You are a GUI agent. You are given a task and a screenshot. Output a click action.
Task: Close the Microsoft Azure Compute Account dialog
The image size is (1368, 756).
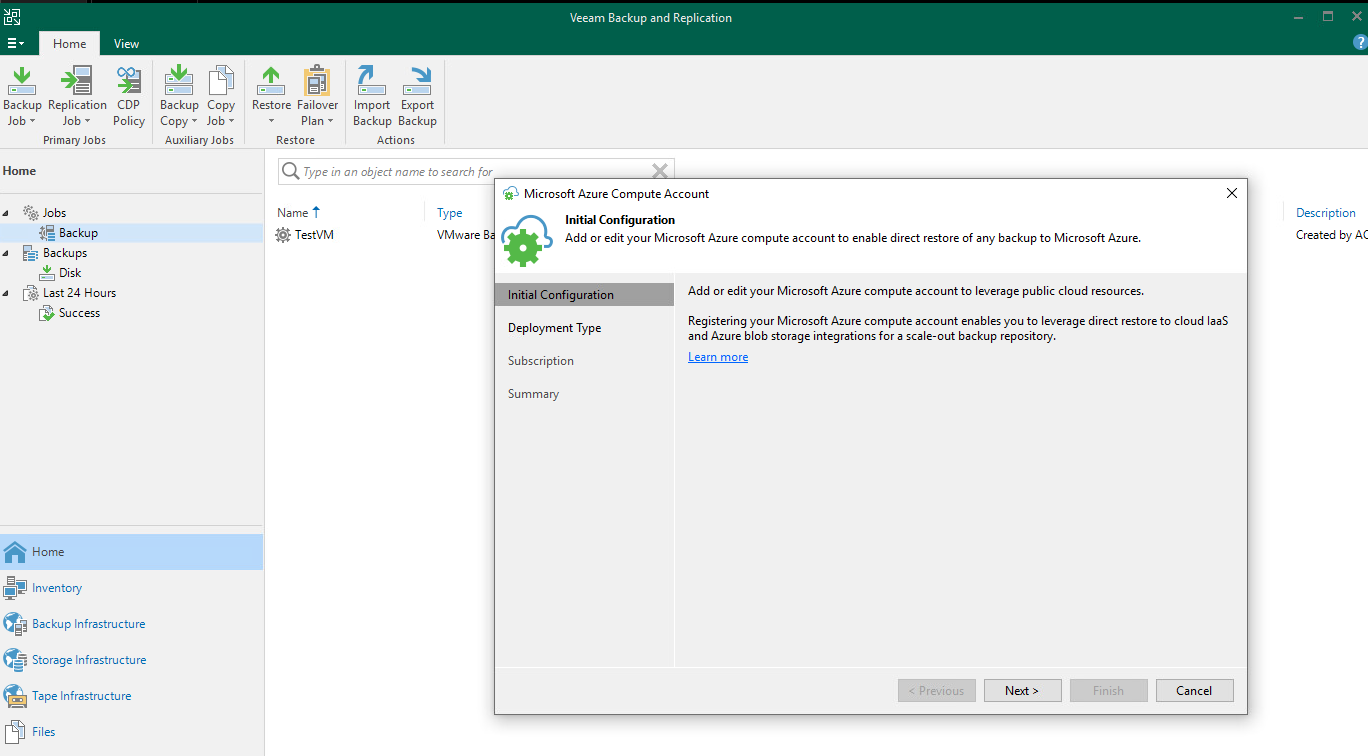pyautogui.click(x=1231, y=193)
